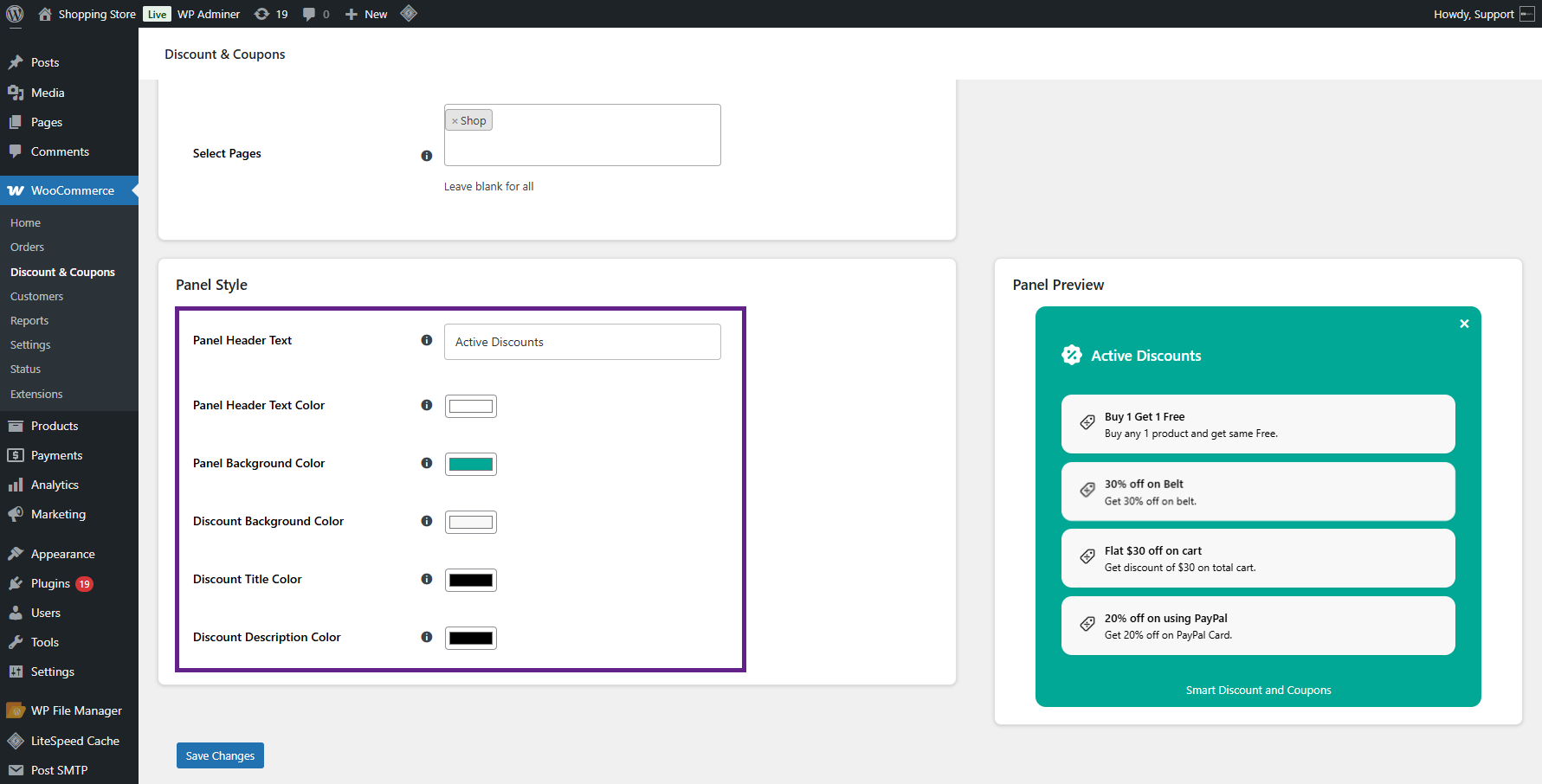This screenshot has height=784, width=1542.
Task: Close the Active Discounts preview panel
Action: pos(1463,323)
